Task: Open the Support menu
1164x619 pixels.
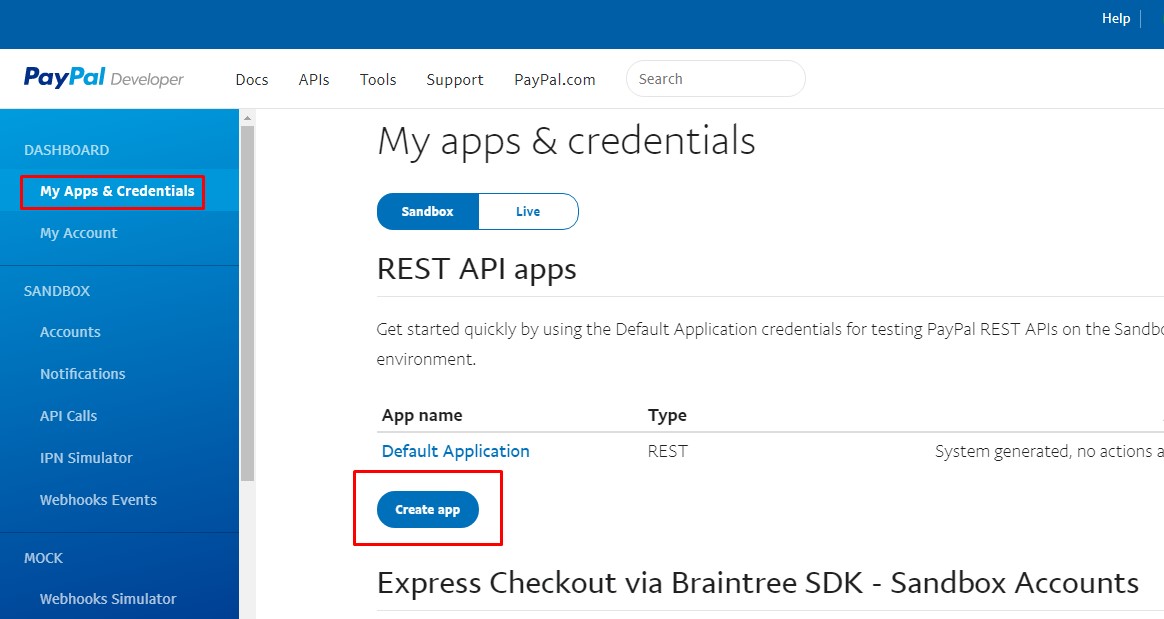Action: (x=455, y=80)
